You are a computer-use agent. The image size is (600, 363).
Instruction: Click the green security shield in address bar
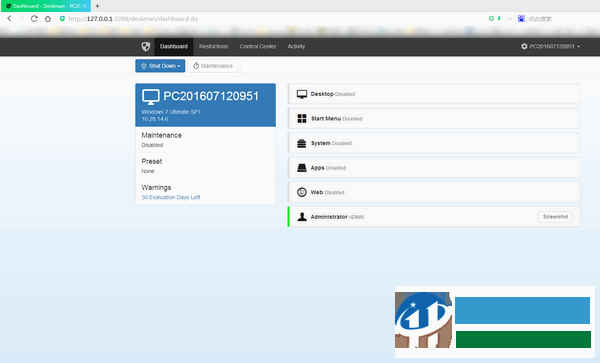[x=62, y=18]
